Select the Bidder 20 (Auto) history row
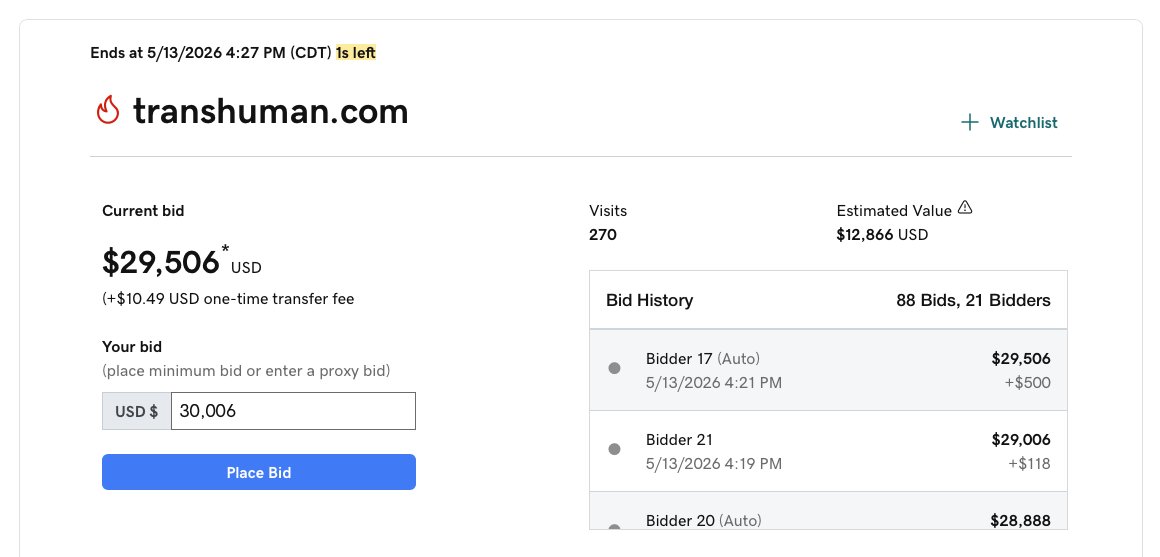The width and height of the screenshot is (1160, 557). [828, 511]
